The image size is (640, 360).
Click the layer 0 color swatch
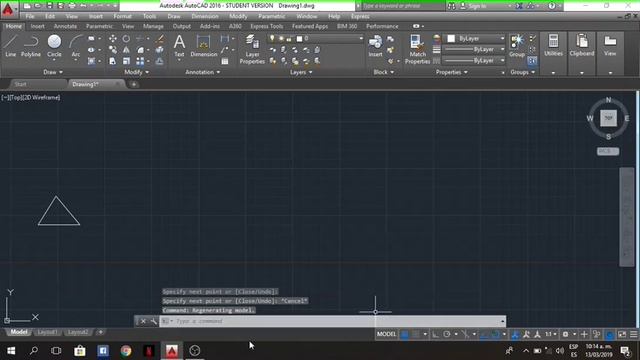[x=299, y=38]
